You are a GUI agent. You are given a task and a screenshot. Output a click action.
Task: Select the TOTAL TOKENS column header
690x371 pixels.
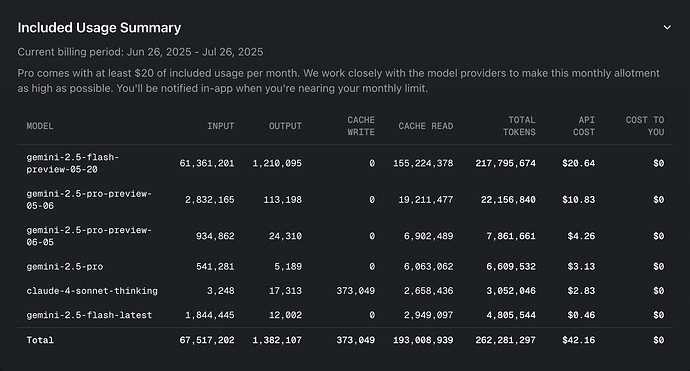tap(519, 126)
